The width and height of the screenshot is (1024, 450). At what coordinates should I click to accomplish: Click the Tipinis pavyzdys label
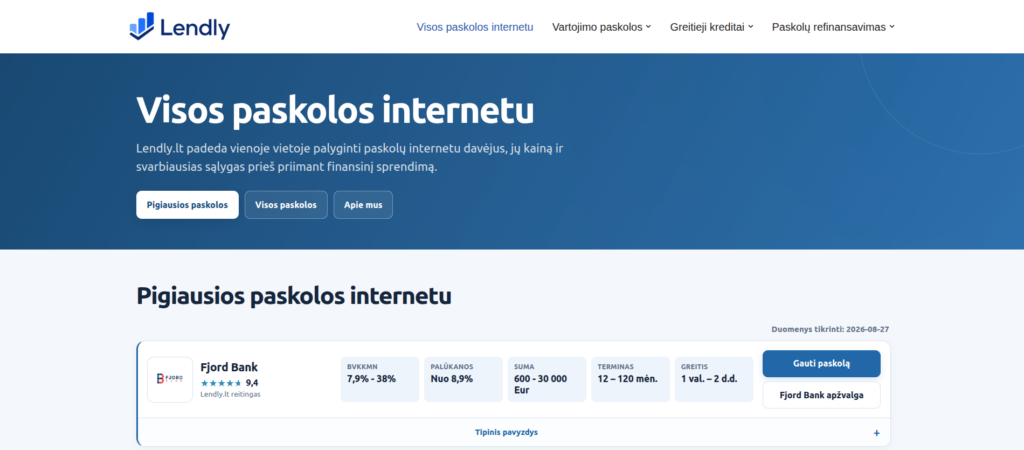[507, 432]
